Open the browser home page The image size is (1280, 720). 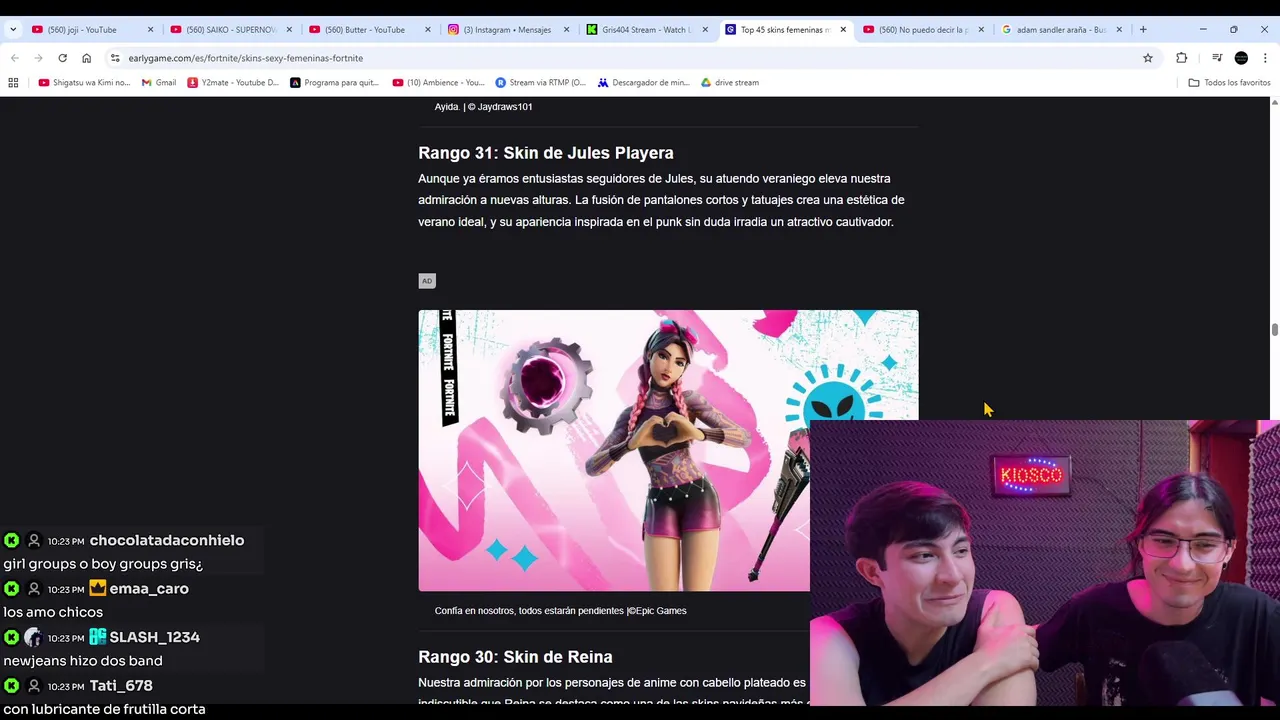[x=87, y=58]
